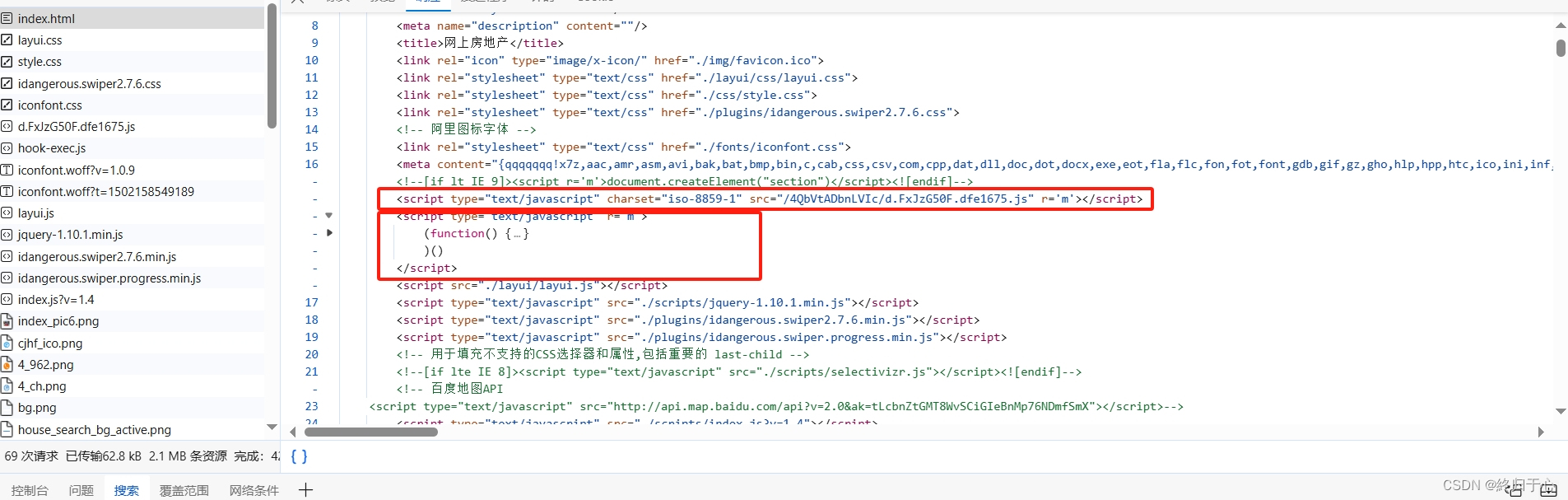The image size is (1568, 500).
Task: Switch to the 控制台 tab
Action: pos(30,490)
